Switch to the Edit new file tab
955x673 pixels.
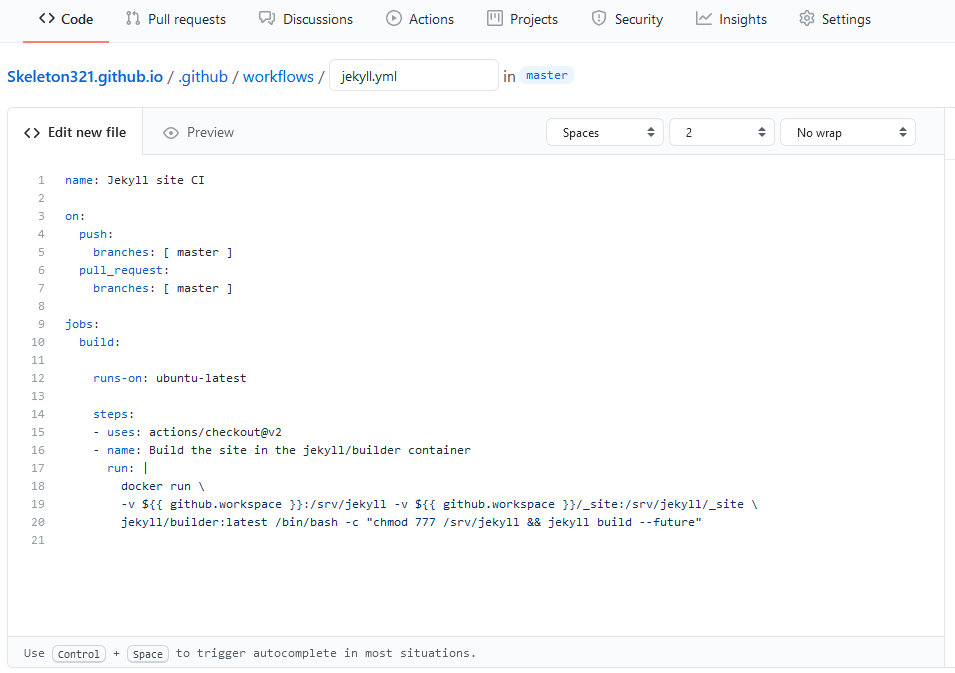(x=75, y=133)
